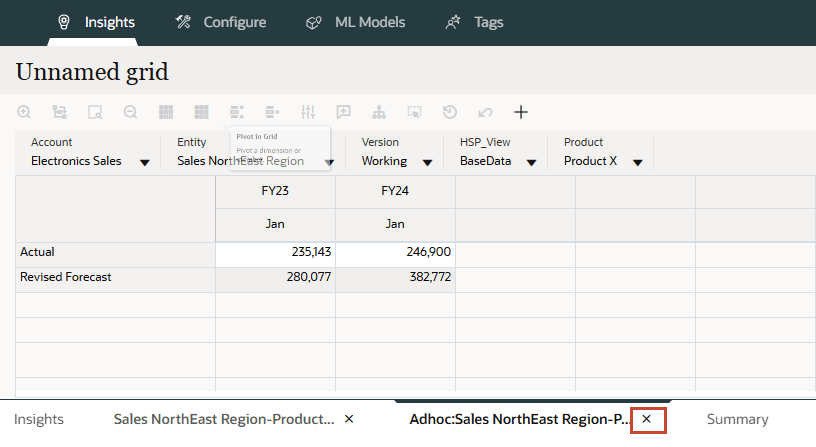
Task: Click the Zoom Out toolbar icon
Action: [x=130, y=112]
